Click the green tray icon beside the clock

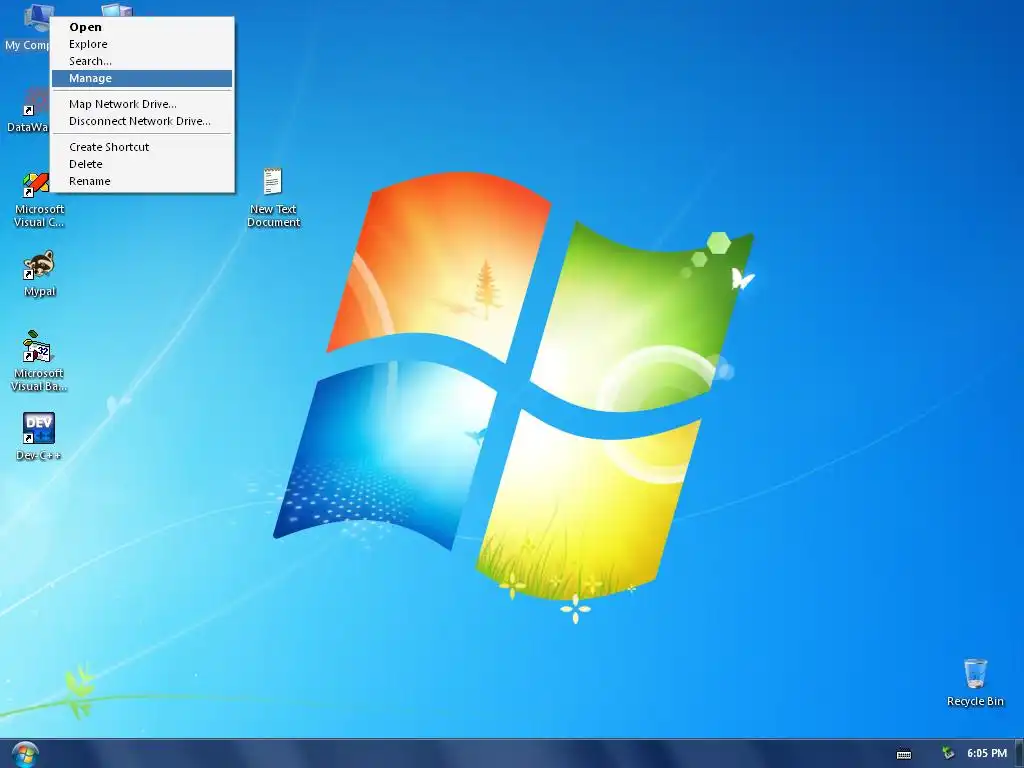click(x=948, y=754)
